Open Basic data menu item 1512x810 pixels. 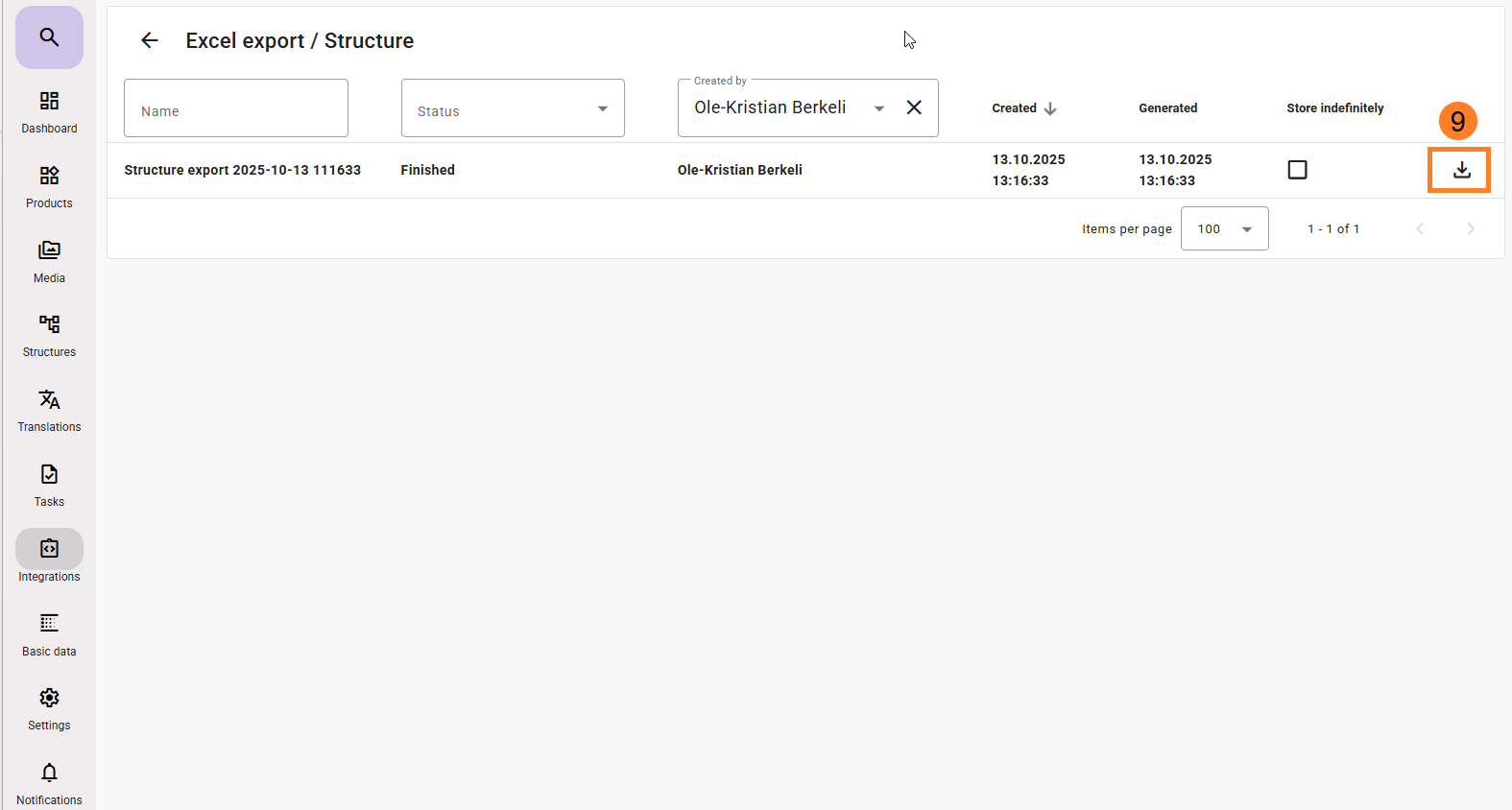point(49,633)
